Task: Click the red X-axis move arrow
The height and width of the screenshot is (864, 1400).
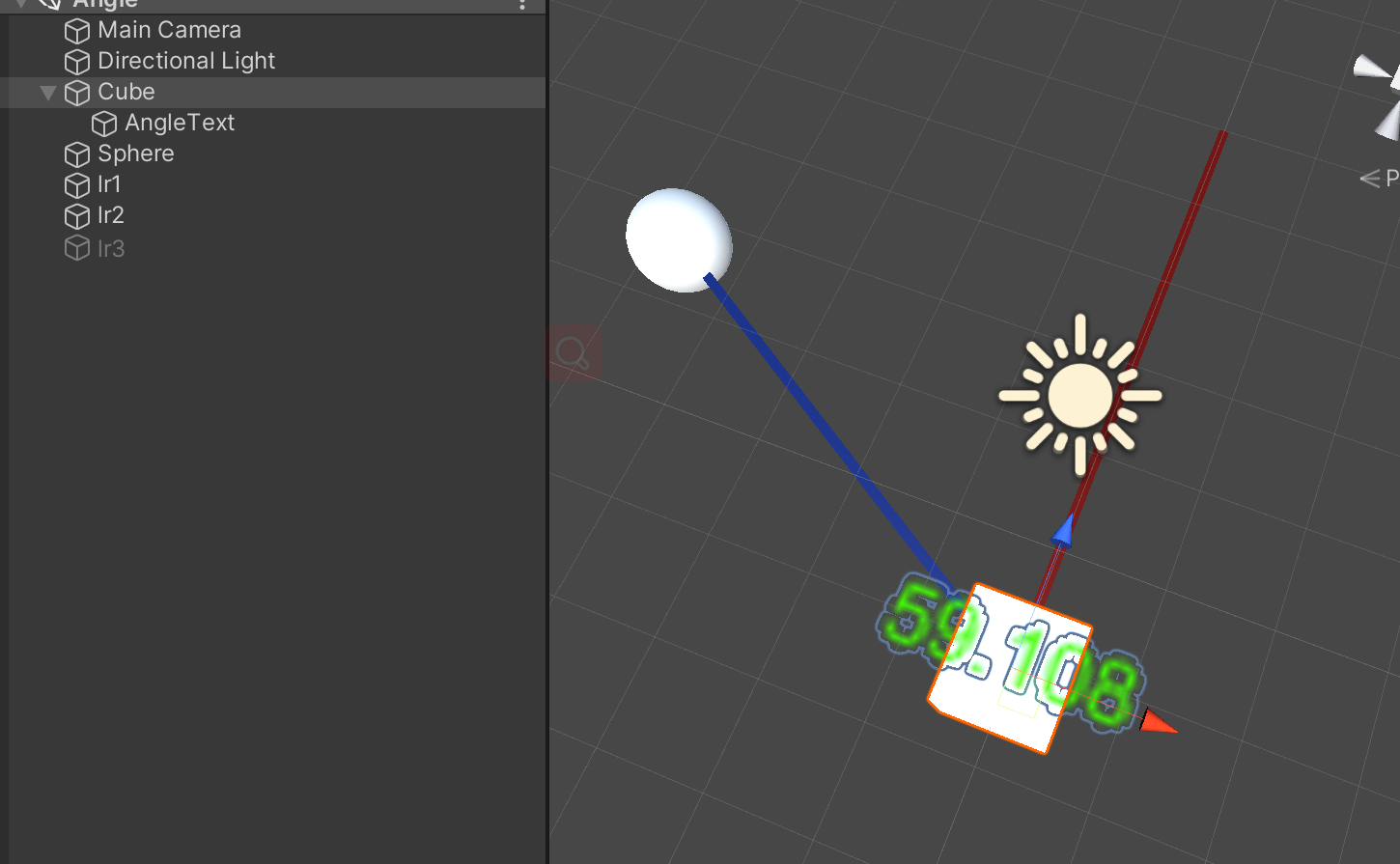Action: 1158,722
